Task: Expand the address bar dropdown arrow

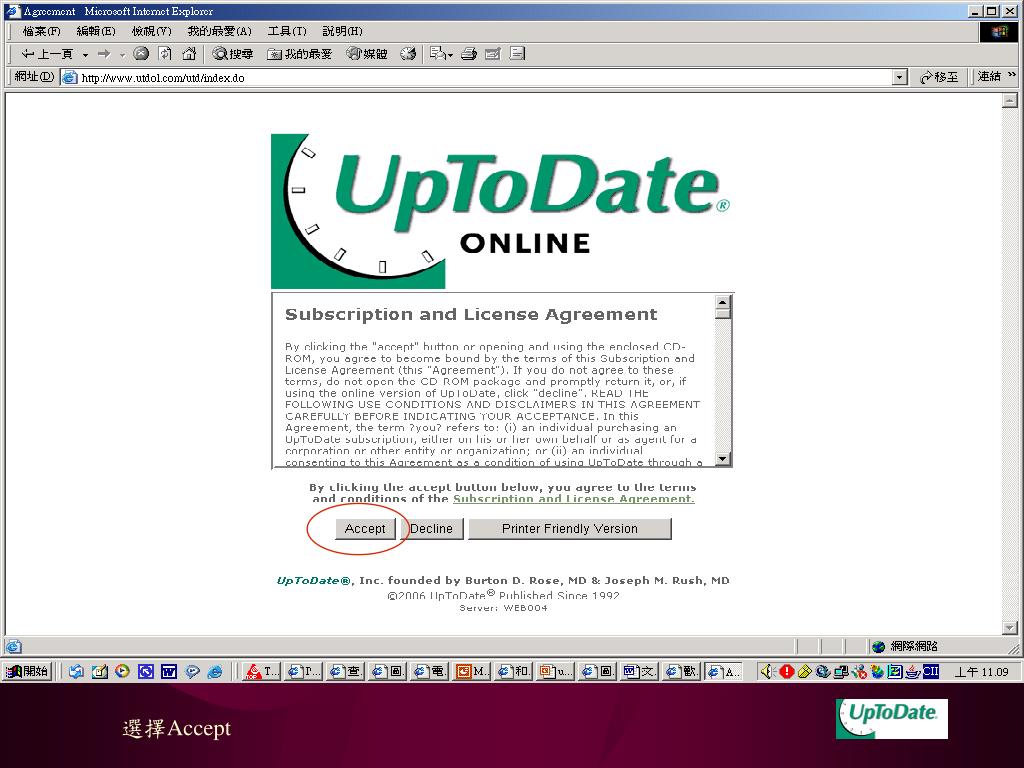Action: tap(900, 78)
